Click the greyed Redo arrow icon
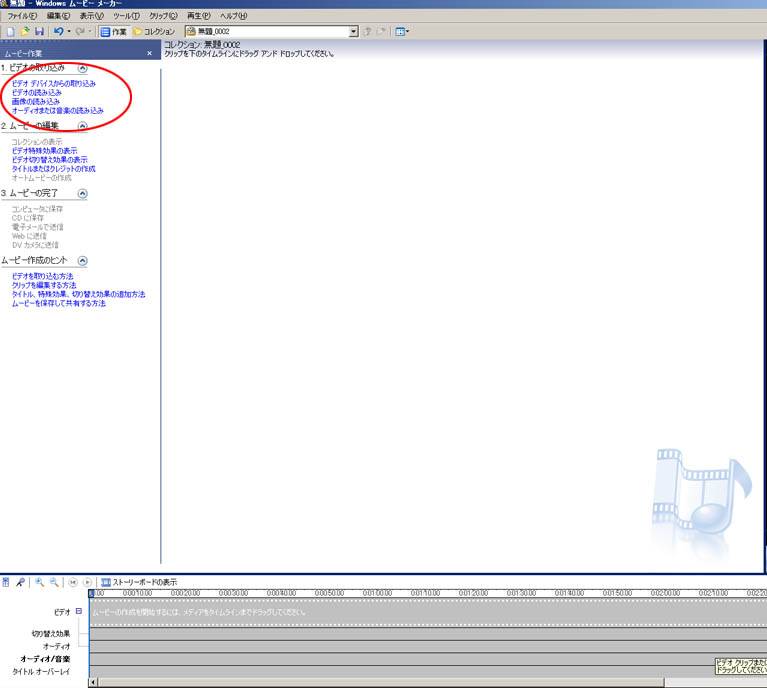The width and height of the screenshot is (767, 688). [80, 31]
